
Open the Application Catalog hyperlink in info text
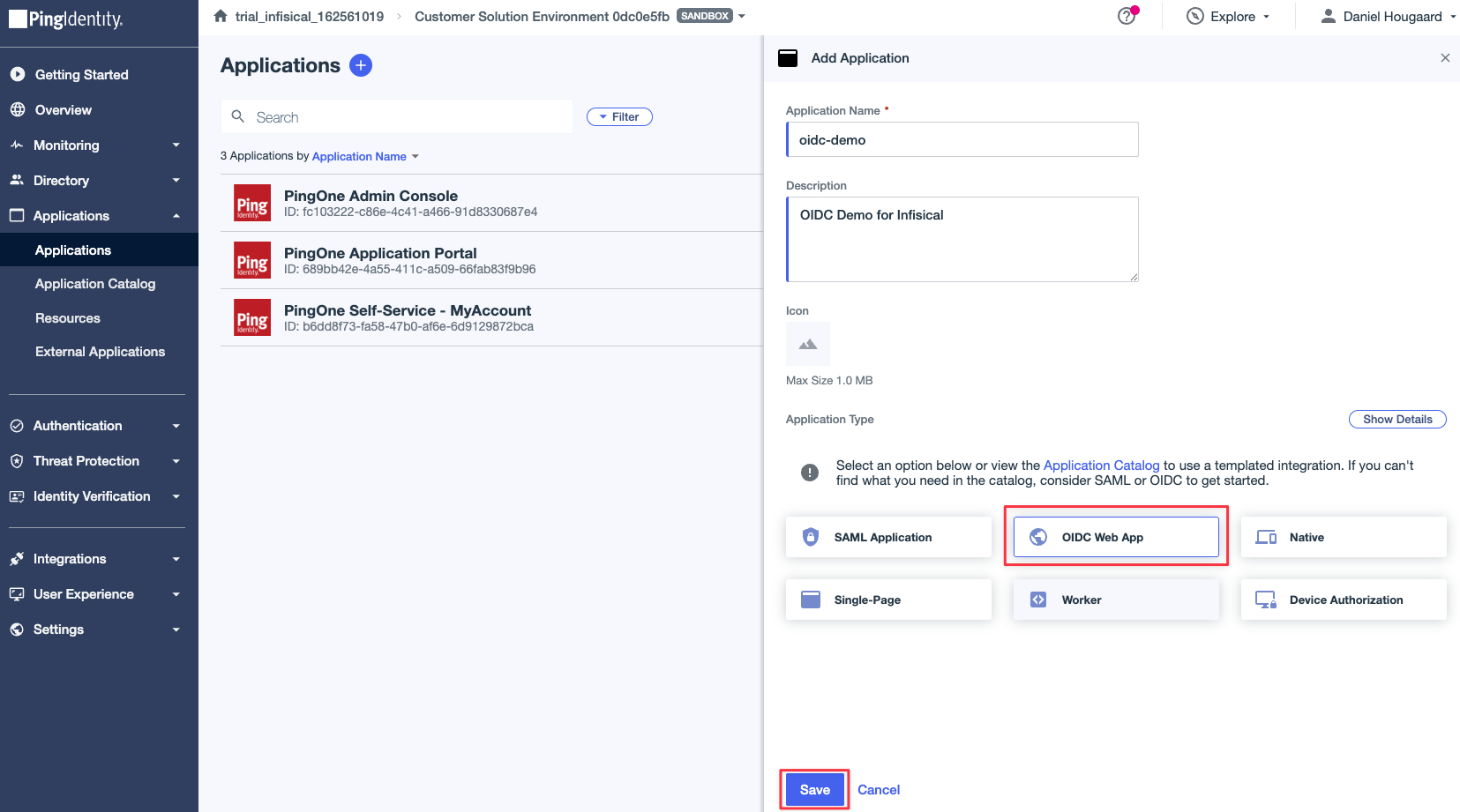pos(1101,465)
